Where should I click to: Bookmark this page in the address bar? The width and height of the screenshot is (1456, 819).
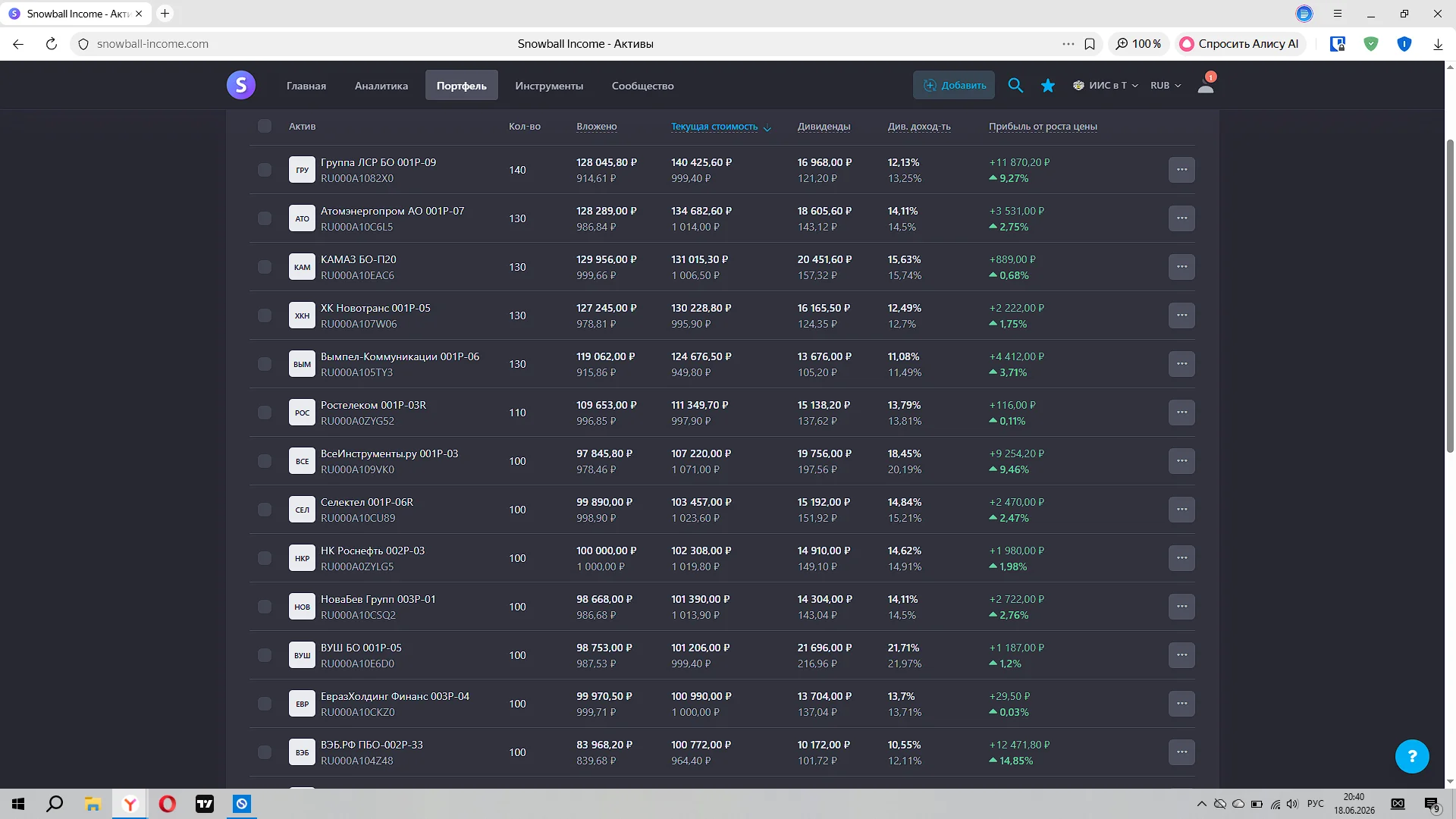coord(1090,44)
